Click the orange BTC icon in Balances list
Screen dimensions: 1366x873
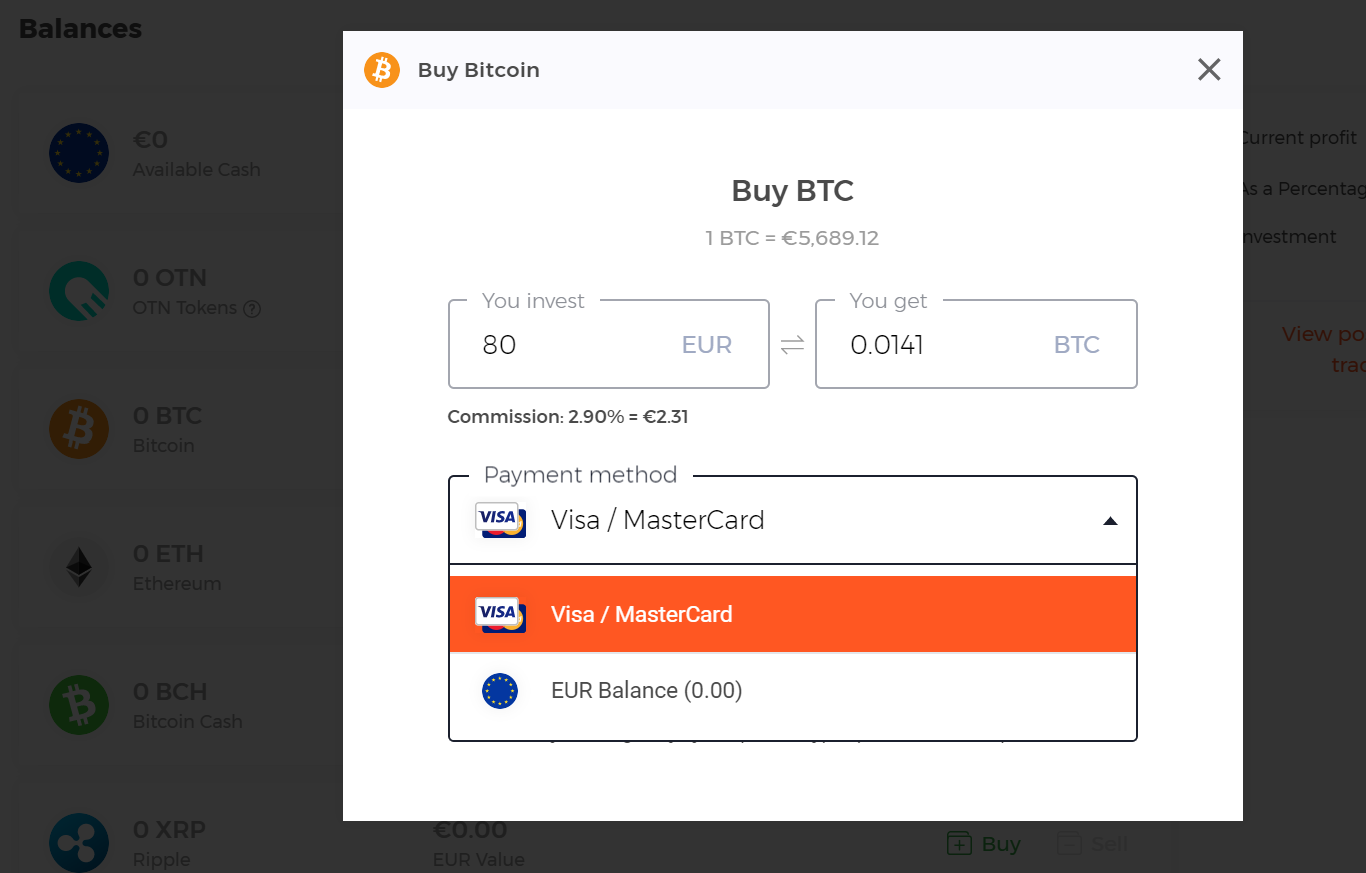[79, 429]
